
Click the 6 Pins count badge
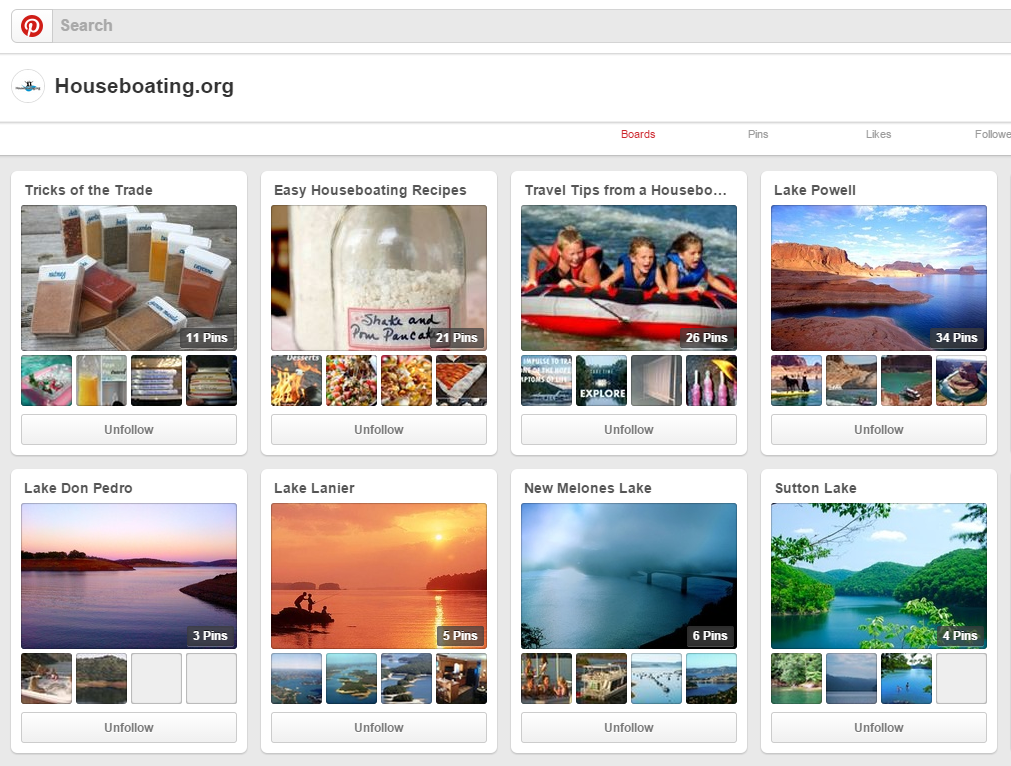709,635
